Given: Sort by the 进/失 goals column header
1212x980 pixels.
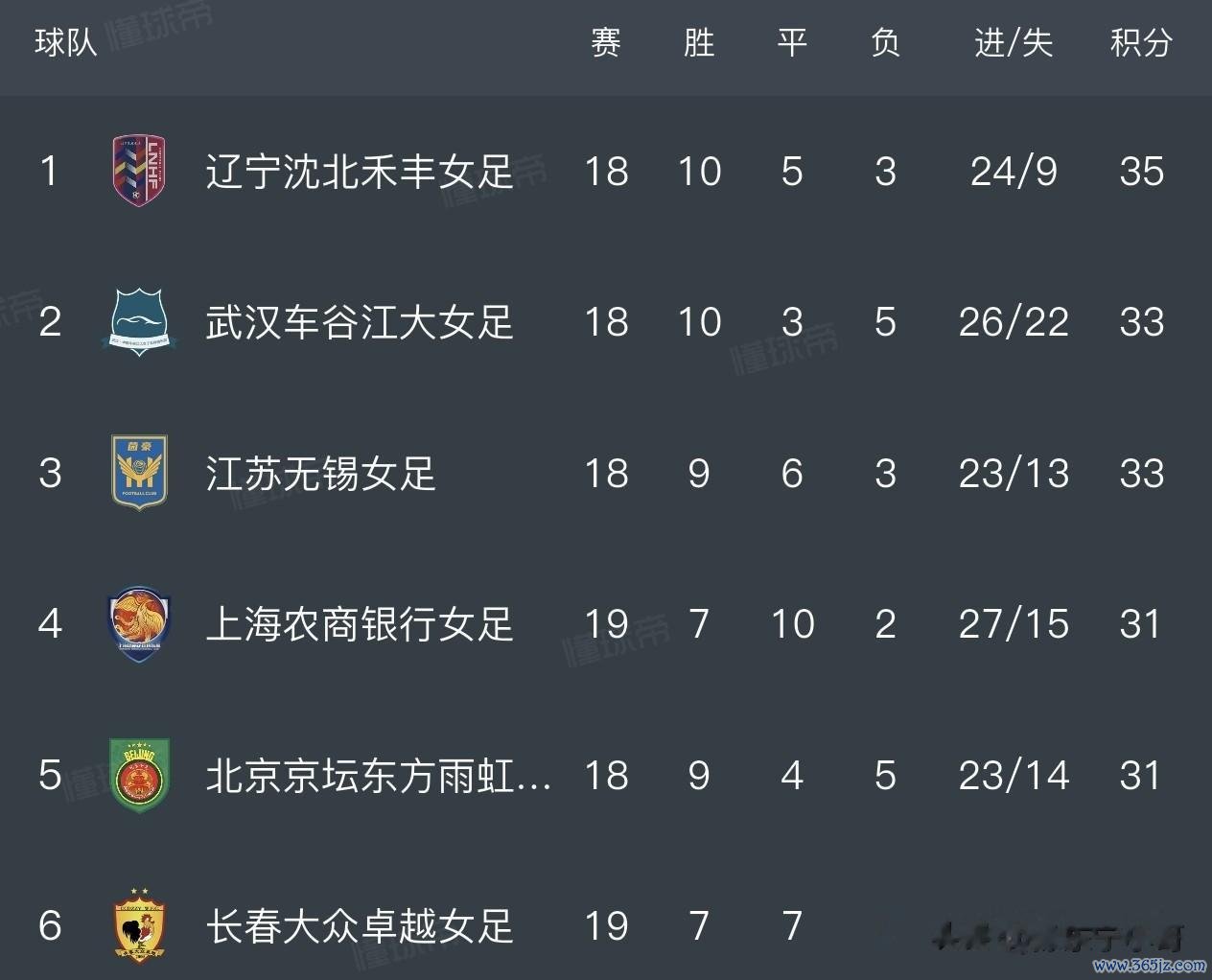Looking at the screenshot, I should 1014,43.
